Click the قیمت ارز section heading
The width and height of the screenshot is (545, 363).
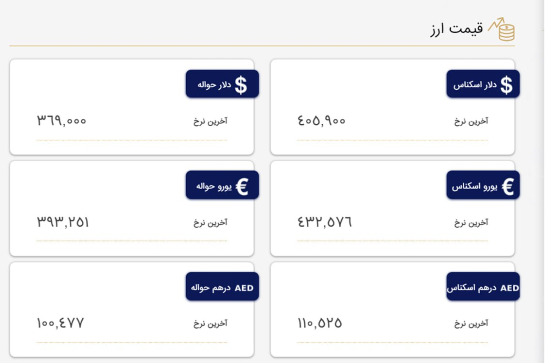click(x=456, y=29)
